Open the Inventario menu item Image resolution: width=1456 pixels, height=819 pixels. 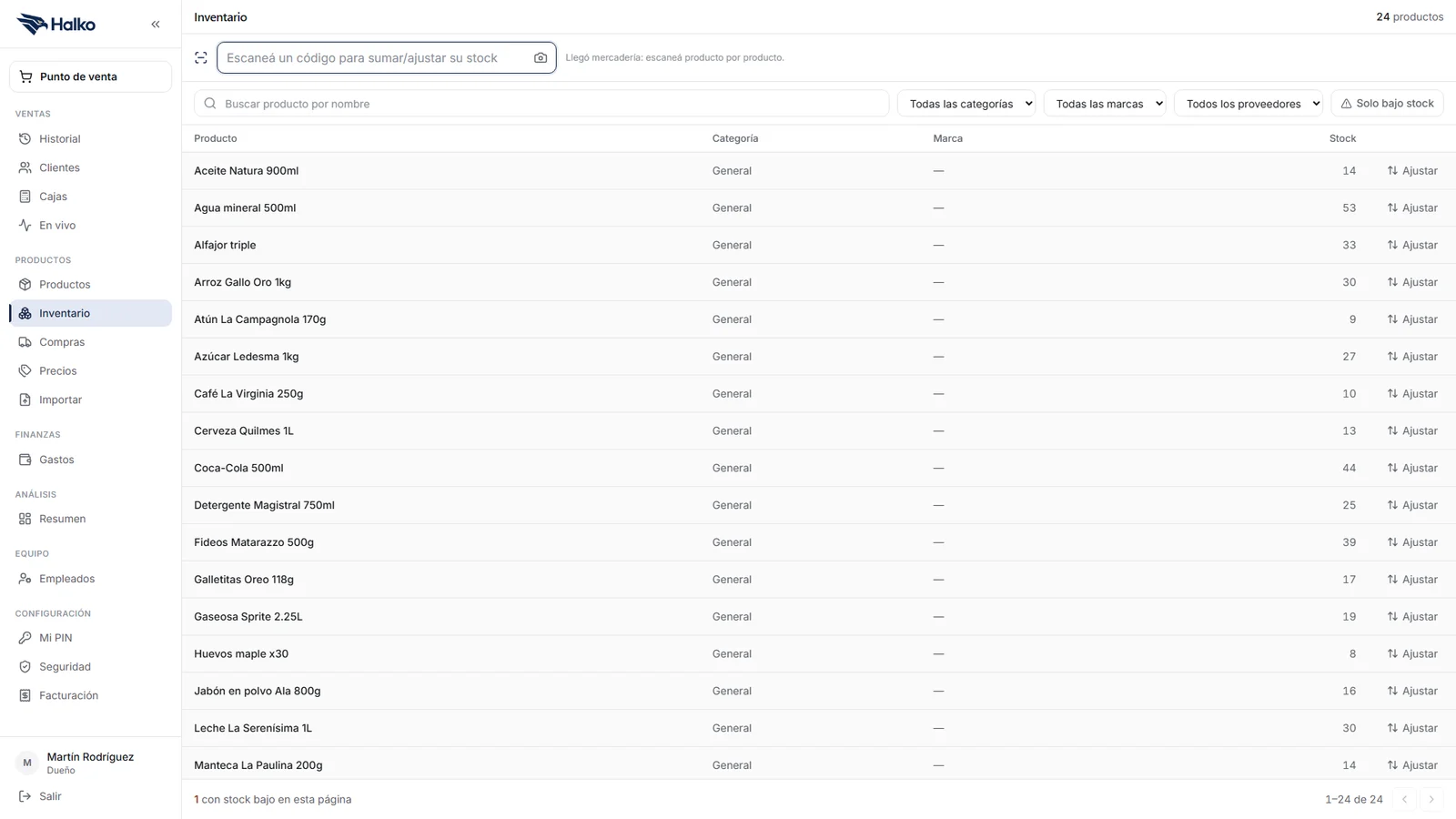click(90, 313)
